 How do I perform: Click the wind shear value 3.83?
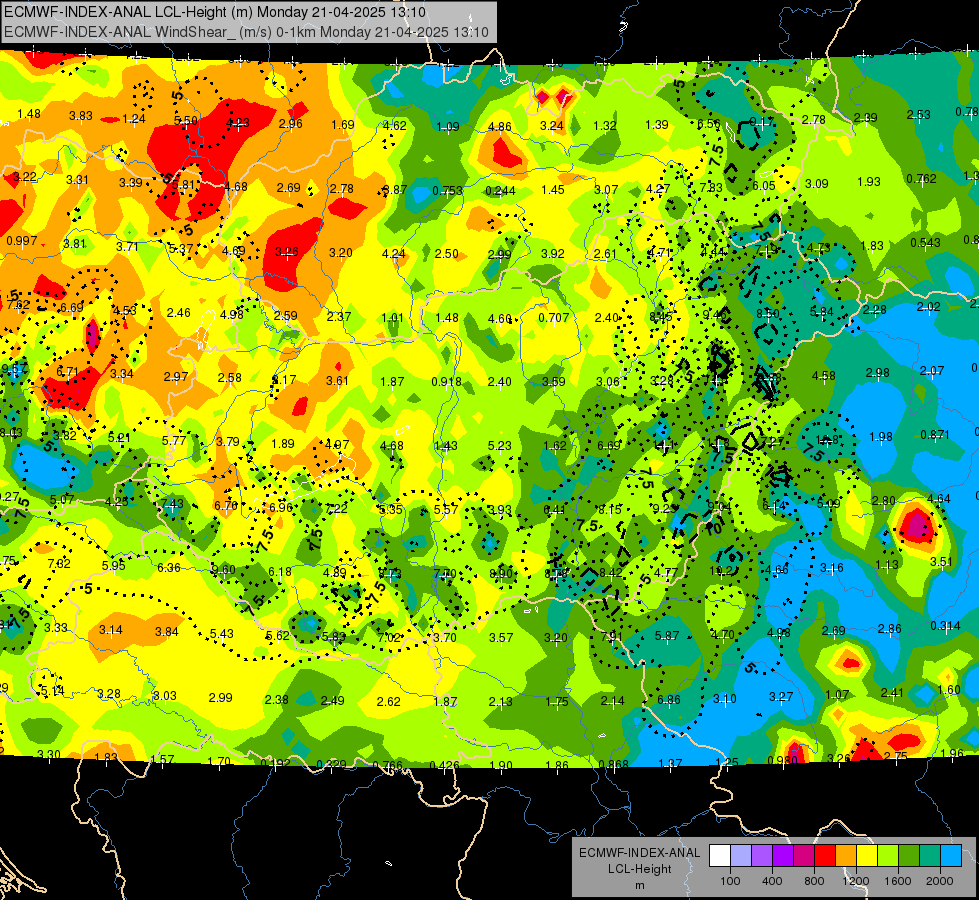[x=81, y=116]
